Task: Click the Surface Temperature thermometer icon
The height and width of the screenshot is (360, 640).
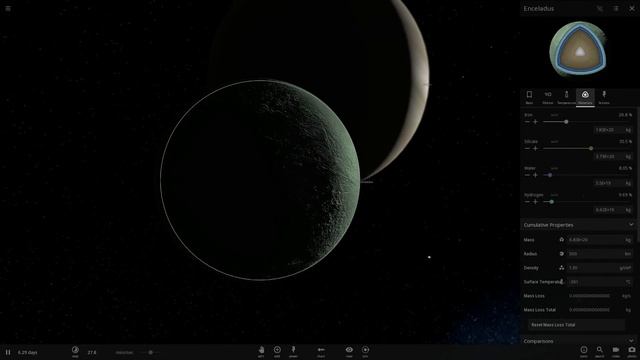Action: point(562,282)
